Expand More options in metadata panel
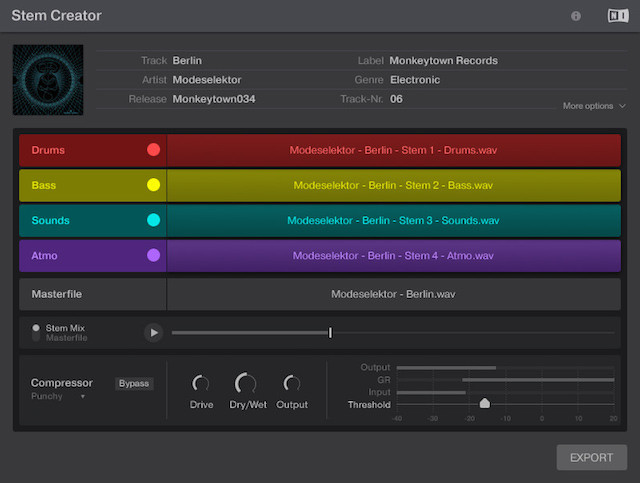The height and width of the screenshot is (483, 640). click(x=594, y=105)
